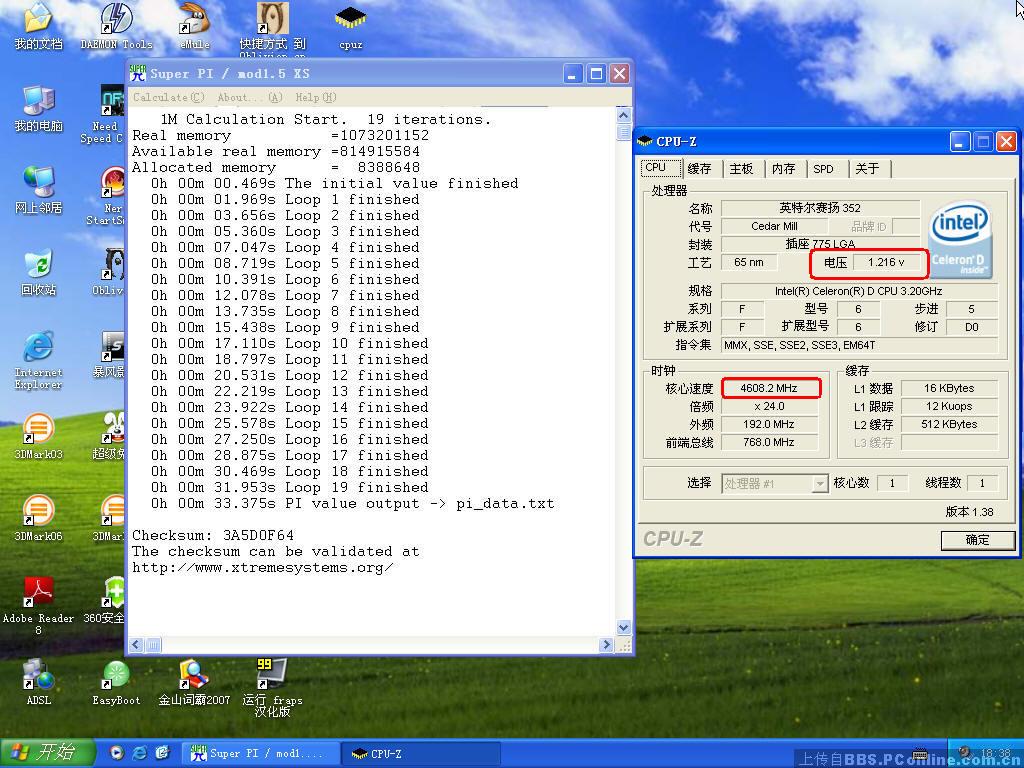The width and height of the screenshot is (1024, 768).
Task: Open the Help menu in Super PI
Action: [x=315, y=97]
